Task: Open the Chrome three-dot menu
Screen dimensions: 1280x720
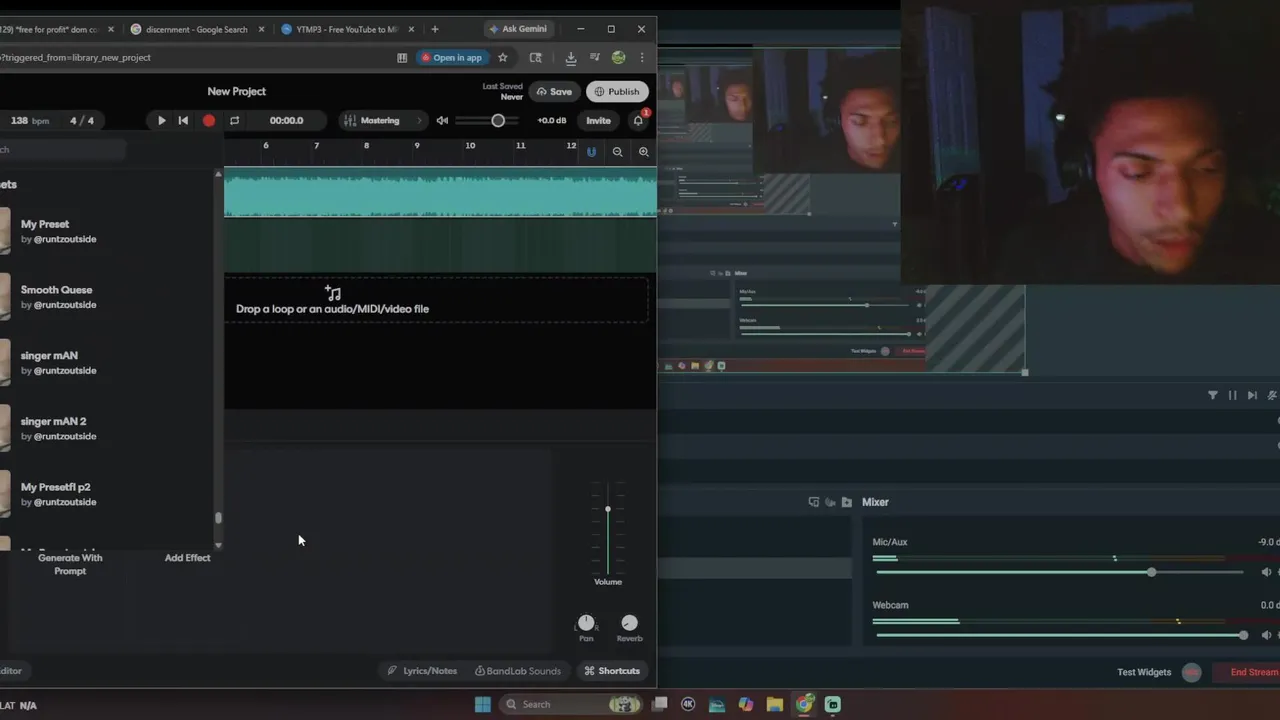Action: pyautogui.click(x=642, y=57)
